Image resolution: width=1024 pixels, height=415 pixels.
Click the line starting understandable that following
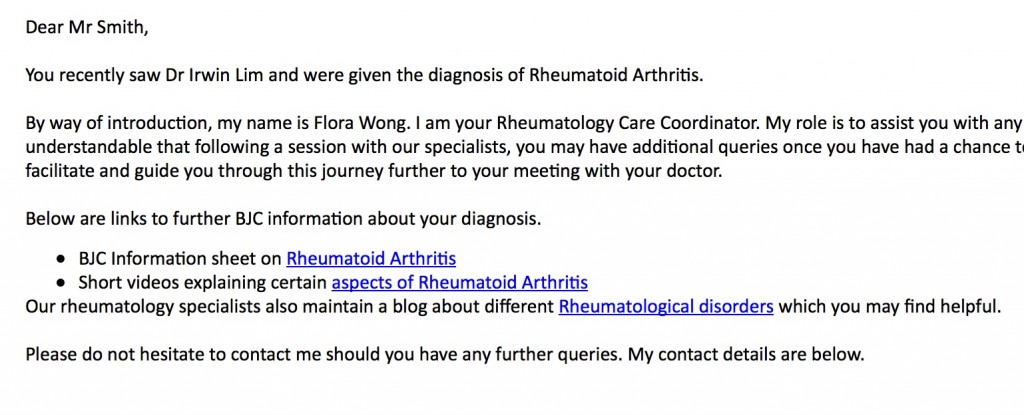coord(524,147)
